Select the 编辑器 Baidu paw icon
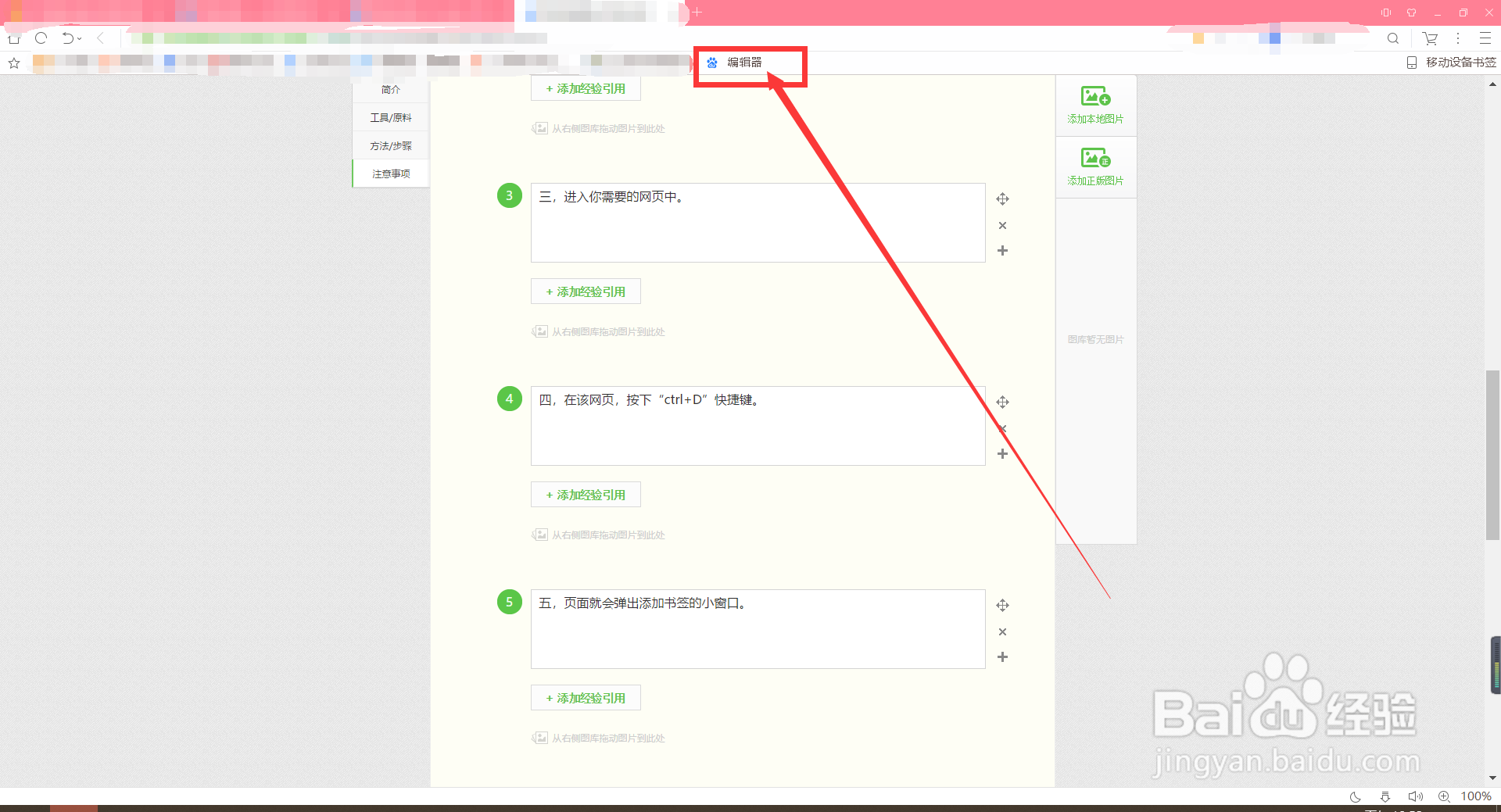The height and width of the screenshot is (812, 1501). pyautogui.click(x=712, y=63)
